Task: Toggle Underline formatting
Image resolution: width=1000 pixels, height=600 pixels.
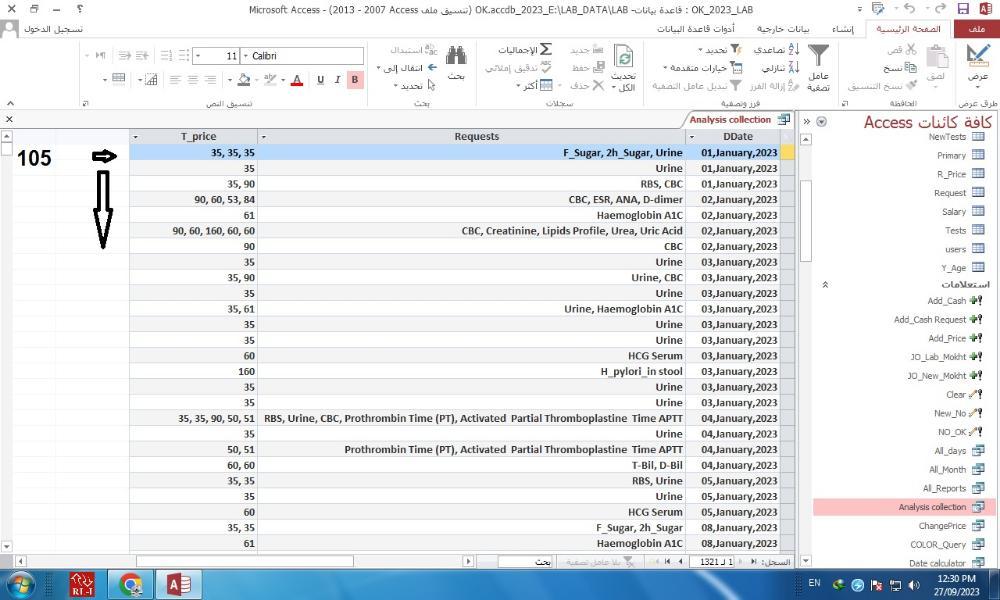Action: point(320,80)
